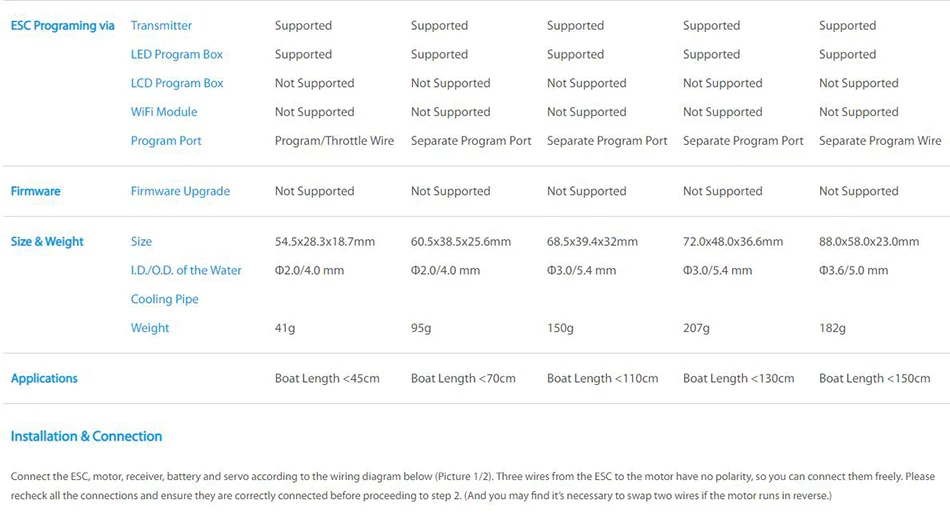This screenshot has height=520, width=950.
Task: Click the 88.0x58.0x23.0mm size value
Action: tap(869, 242)
